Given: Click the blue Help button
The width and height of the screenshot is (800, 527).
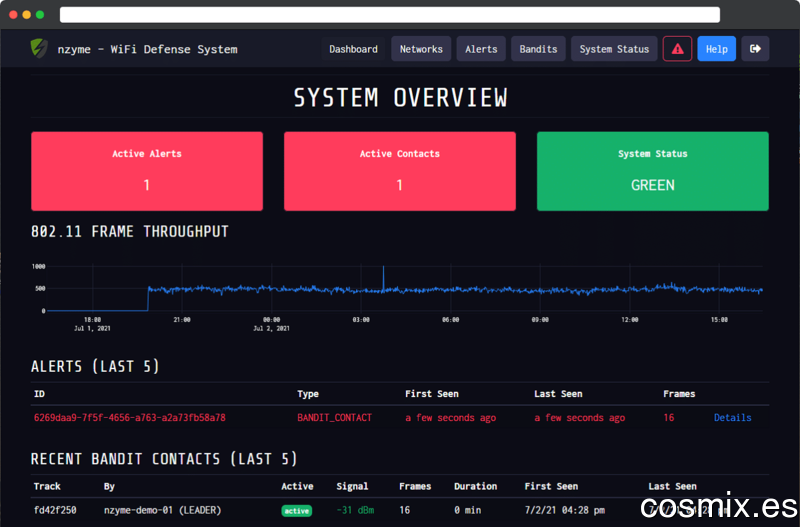Looking at the screenshot, I should (716, 49).
